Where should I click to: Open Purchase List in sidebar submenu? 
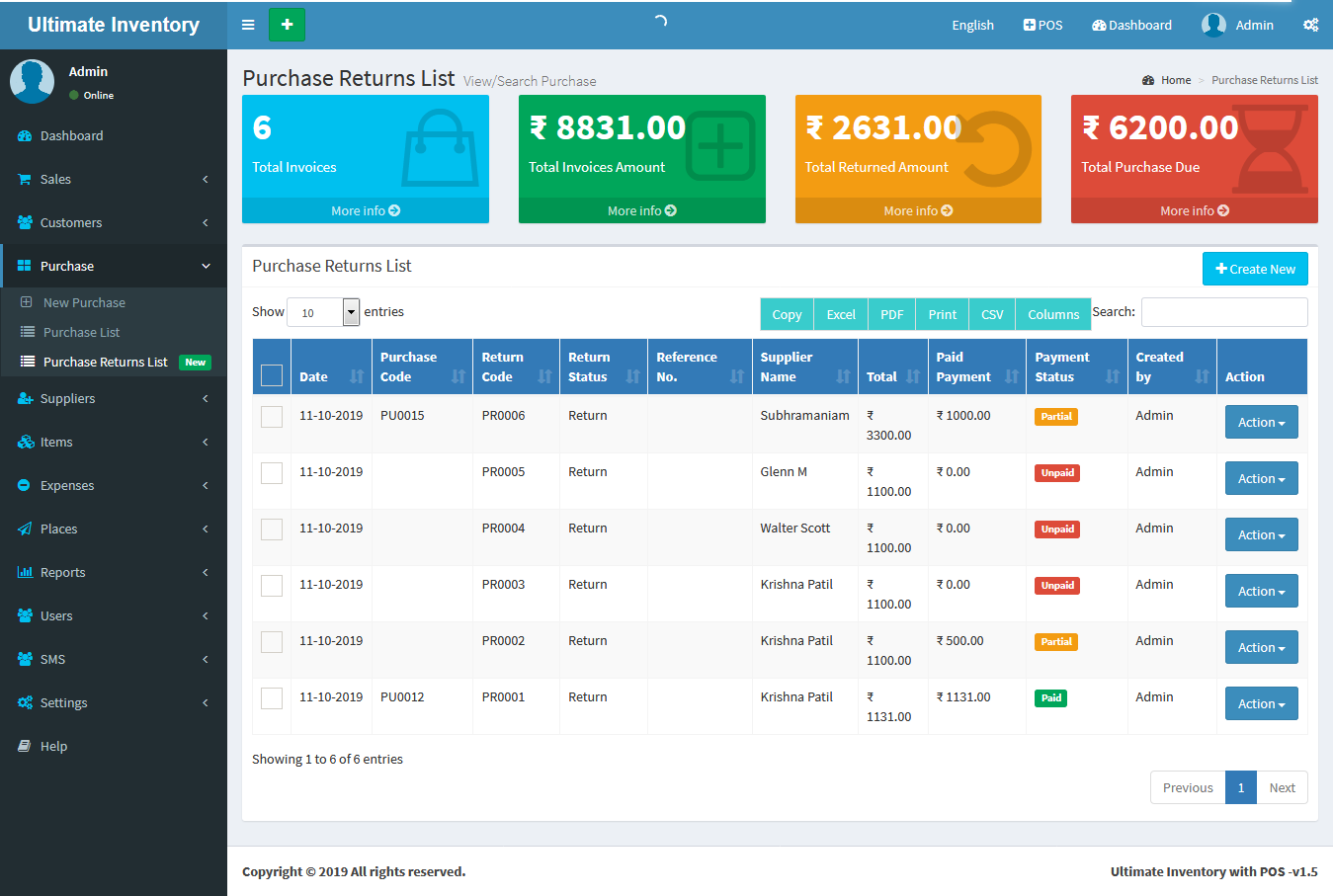[81, 332]
